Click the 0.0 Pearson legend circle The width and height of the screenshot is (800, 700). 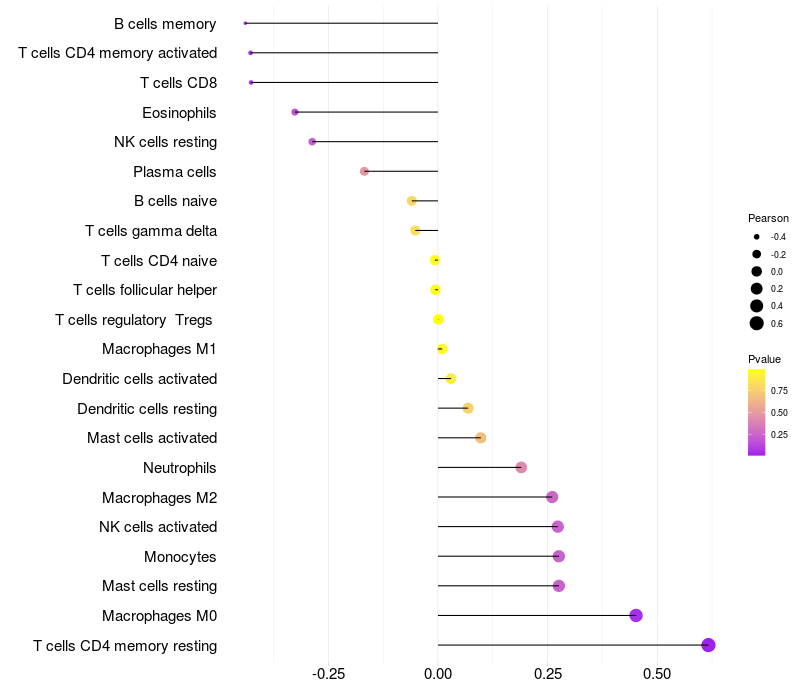coord(757,271)
